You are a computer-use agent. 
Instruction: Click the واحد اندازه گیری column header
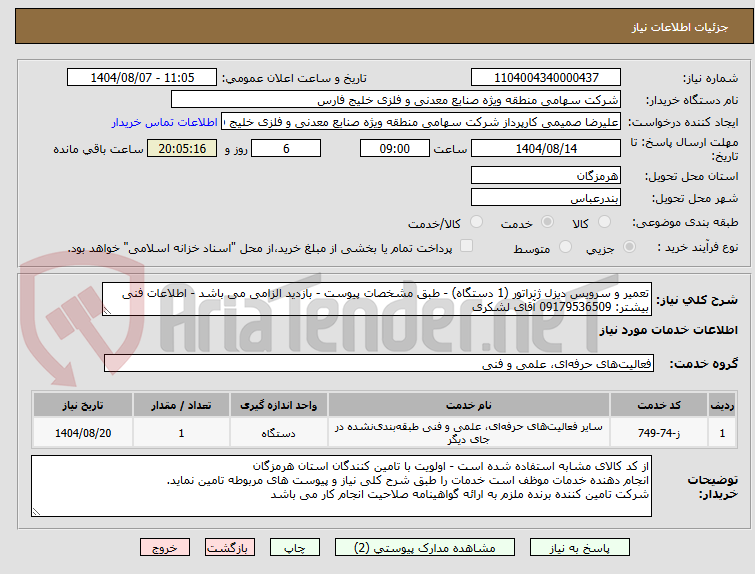click(279, 405)
